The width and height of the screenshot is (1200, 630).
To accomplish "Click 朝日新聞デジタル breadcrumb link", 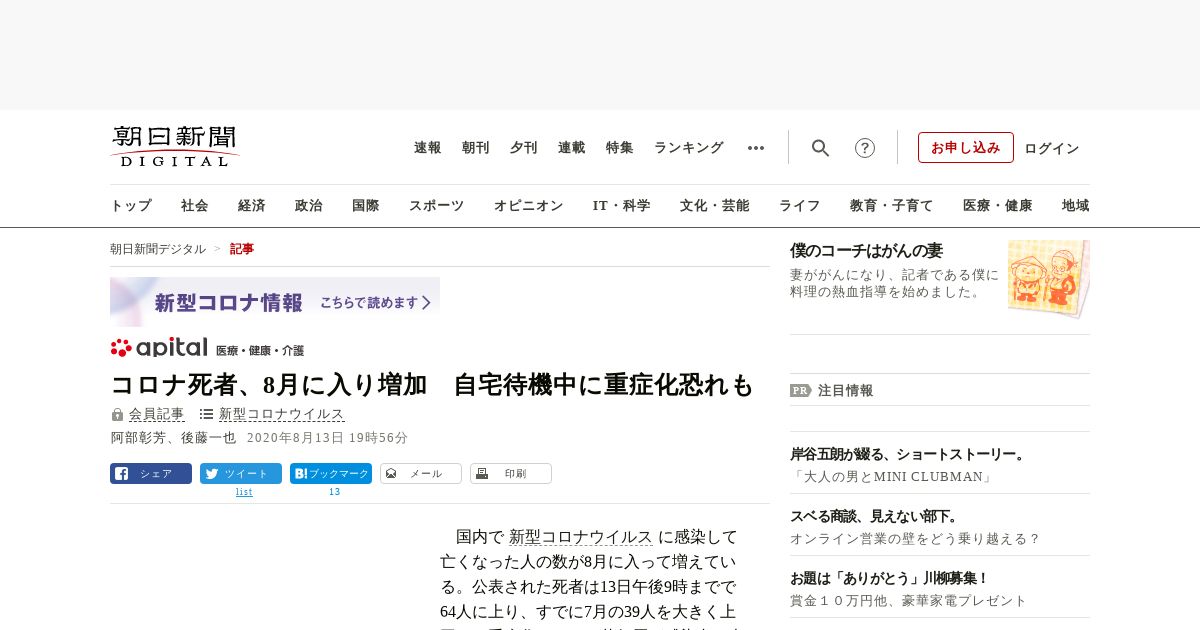I will pos(158,249).
